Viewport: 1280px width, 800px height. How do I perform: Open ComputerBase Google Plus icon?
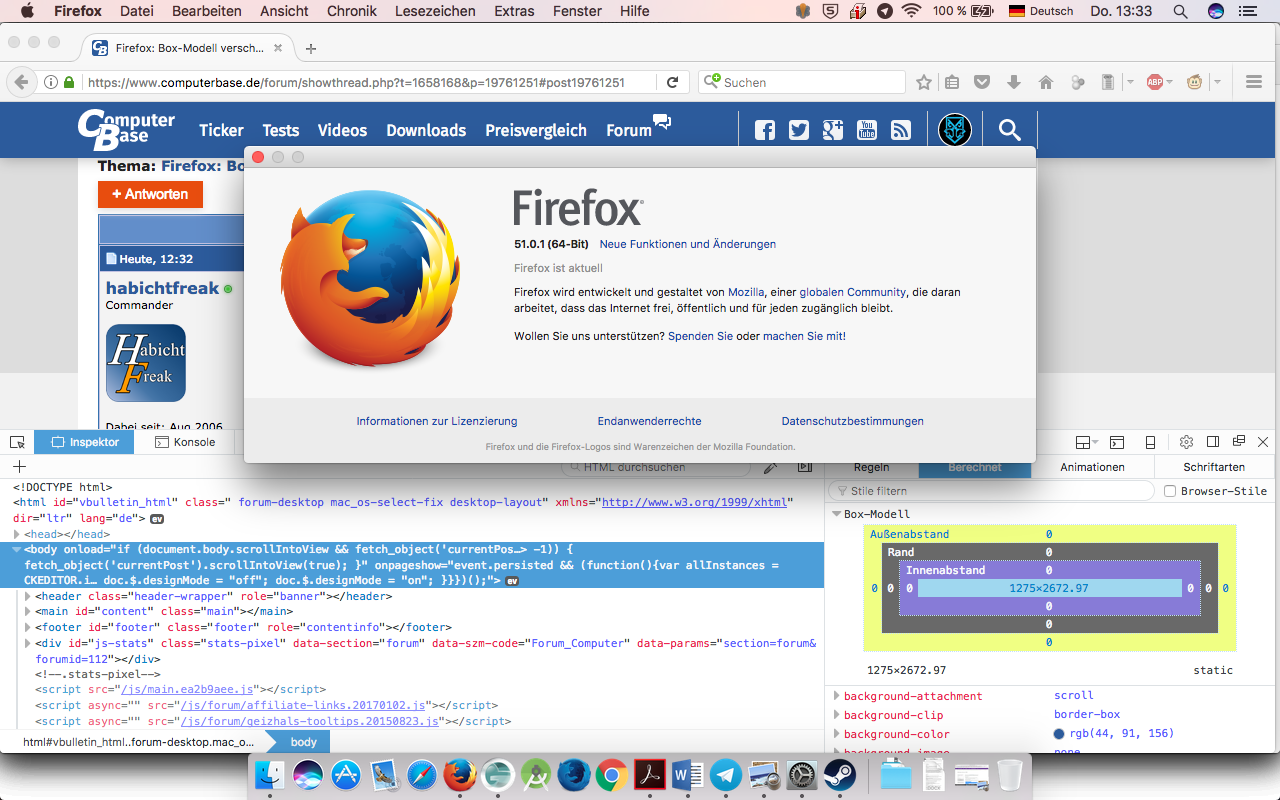tap(833, 130)
